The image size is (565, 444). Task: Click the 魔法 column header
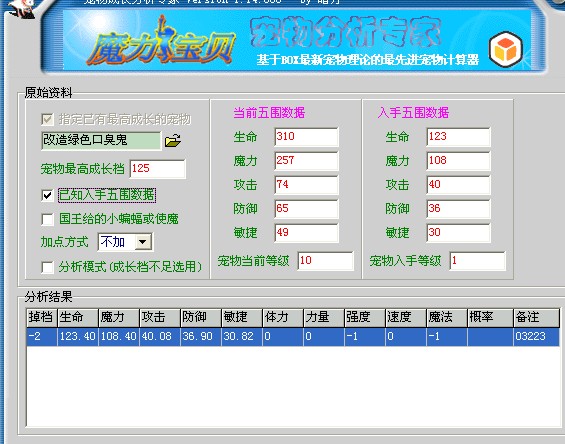447,318
